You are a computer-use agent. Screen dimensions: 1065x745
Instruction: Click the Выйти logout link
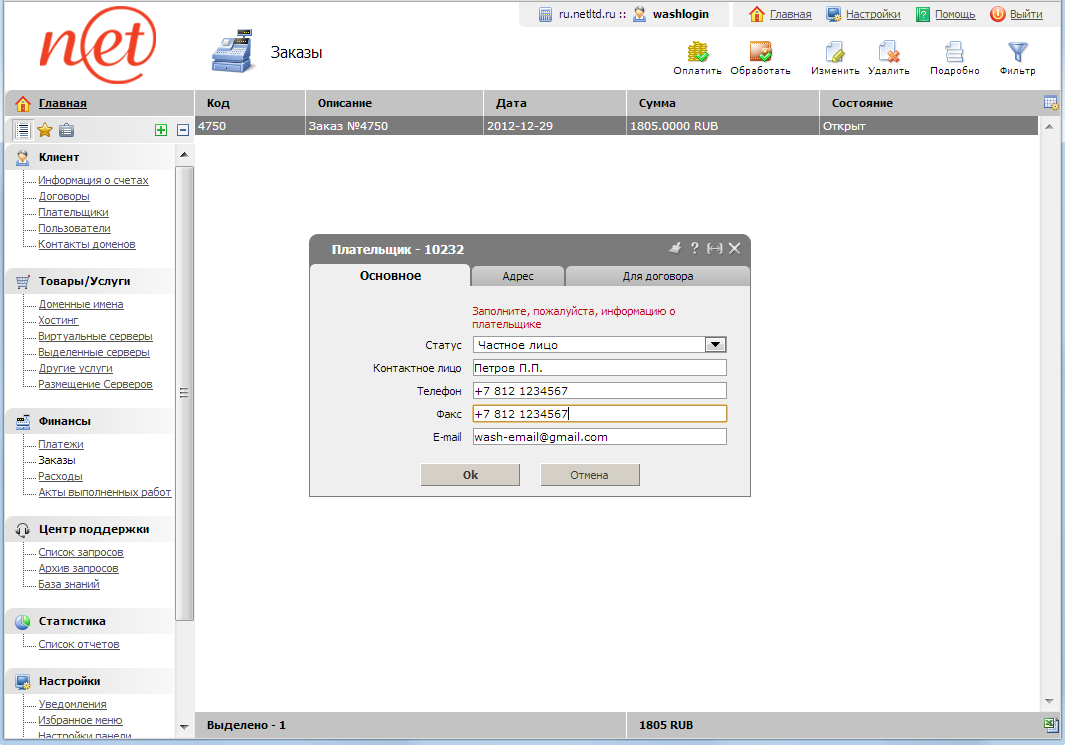coord(1025,14)
